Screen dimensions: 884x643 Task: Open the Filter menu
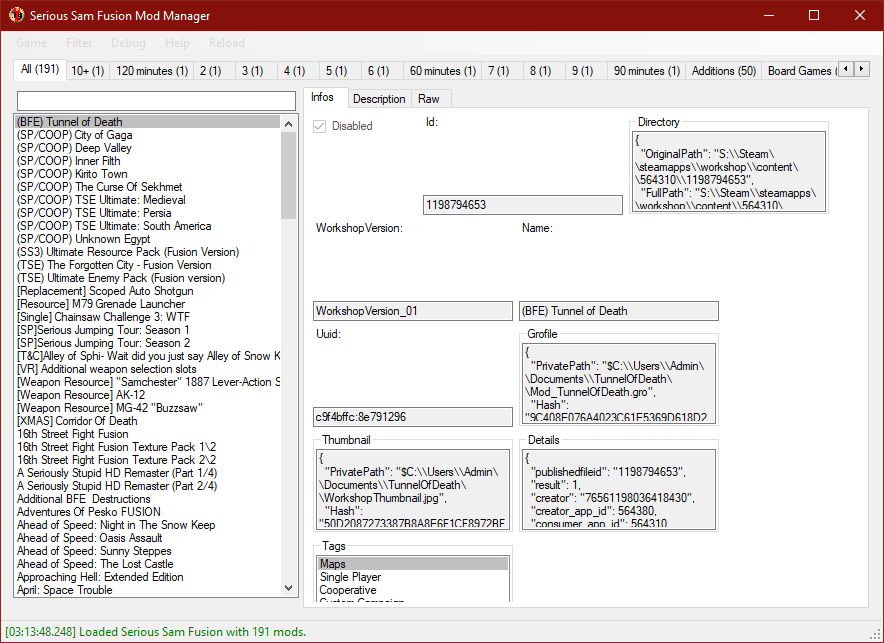[79, 43]
